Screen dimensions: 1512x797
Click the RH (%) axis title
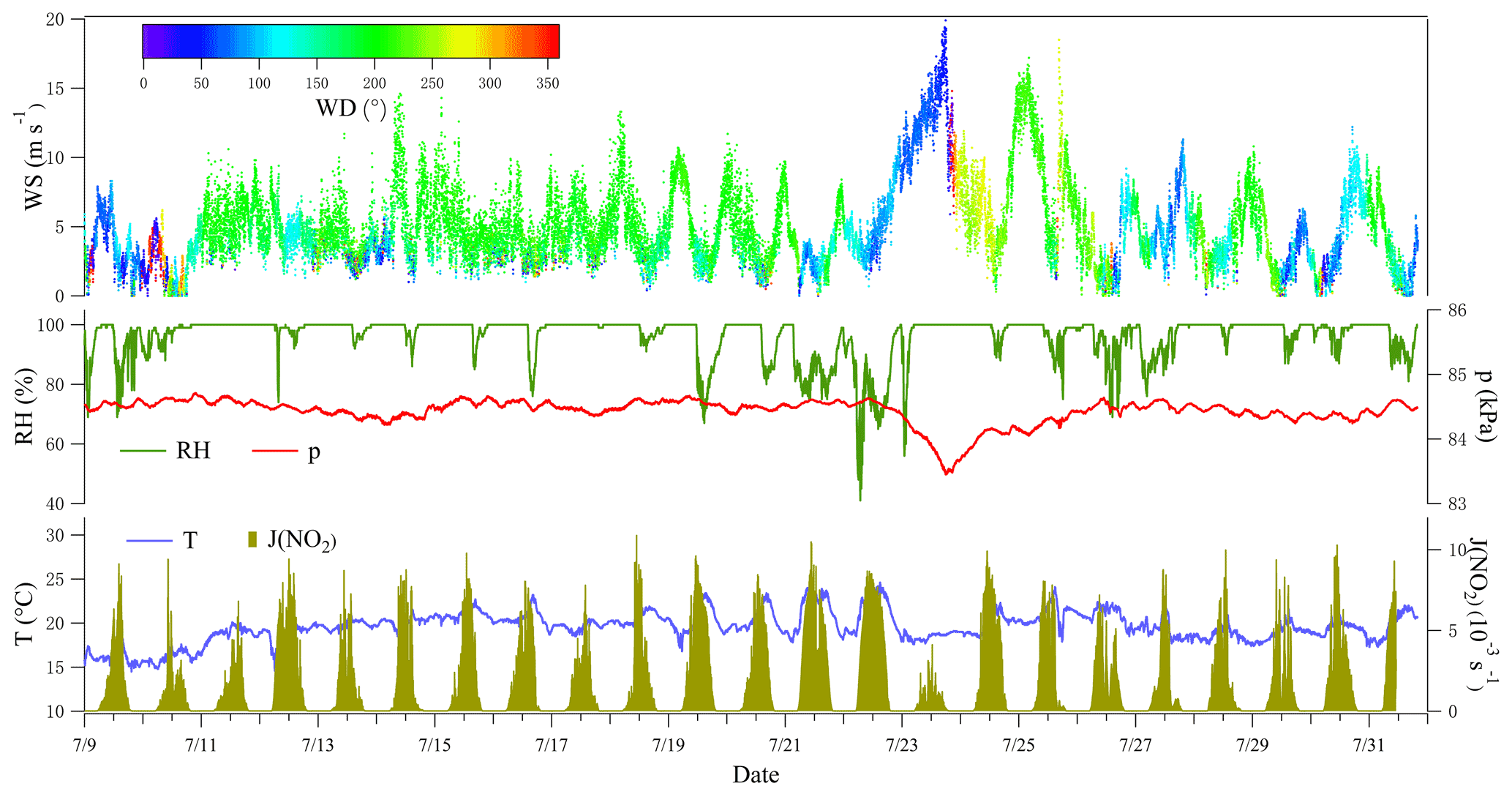tap(25, 406)
